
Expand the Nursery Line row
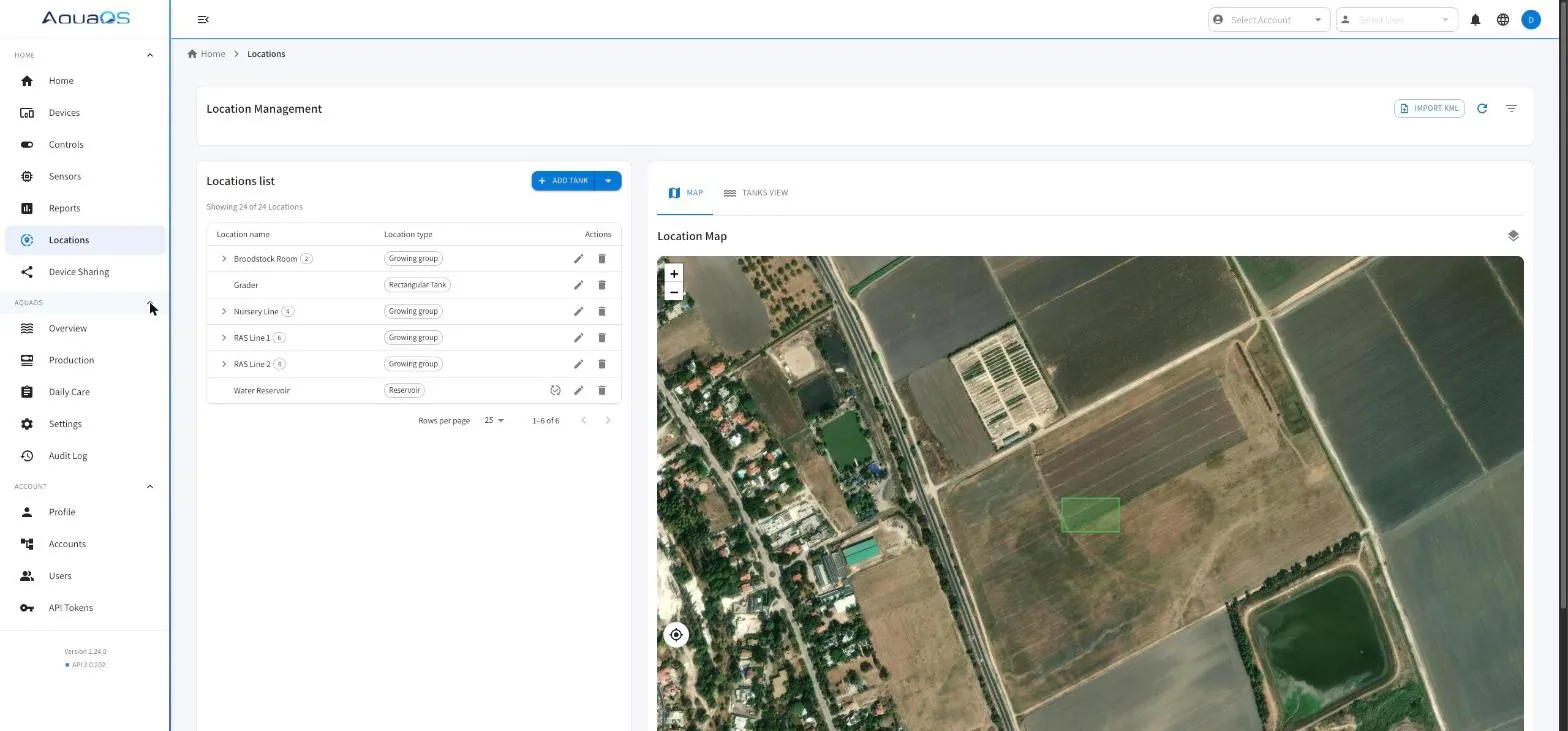224,311
